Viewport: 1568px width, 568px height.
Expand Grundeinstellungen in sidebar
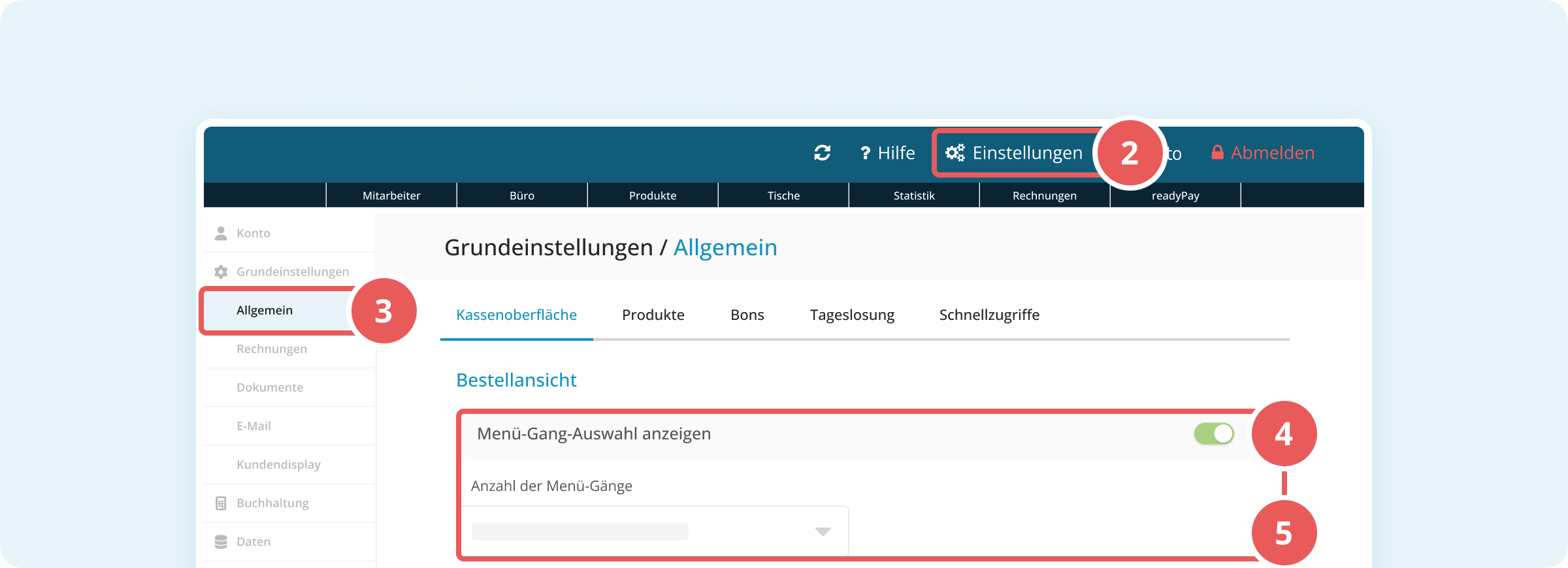(289, 272)
